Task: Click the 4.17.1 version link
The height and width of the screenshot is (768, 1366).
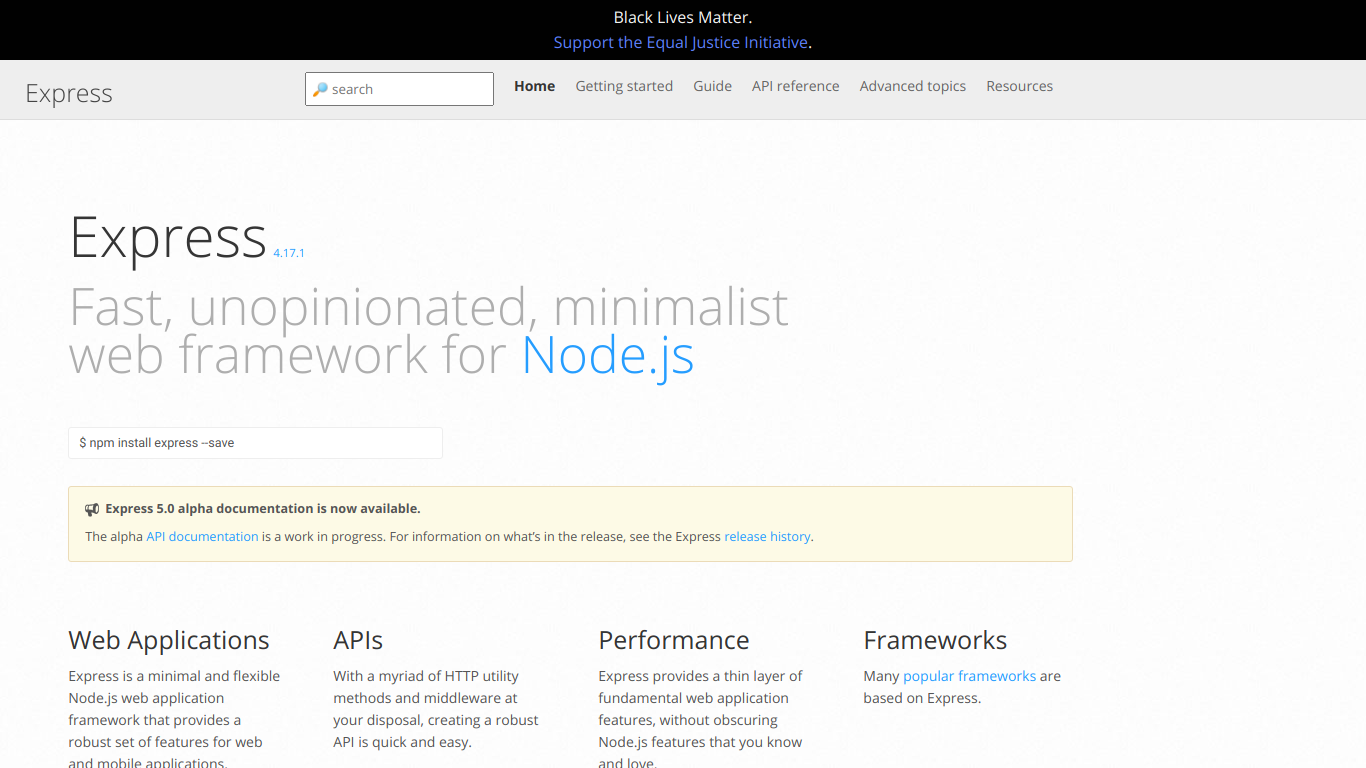Action: [x=289, y=253]
